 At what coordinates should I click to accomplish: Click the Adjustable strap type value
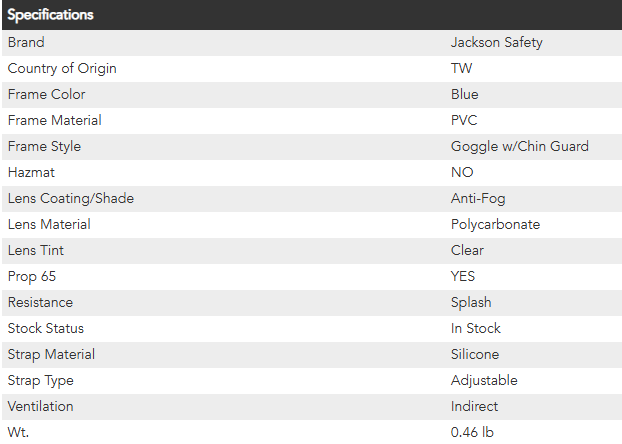[484, 380]
